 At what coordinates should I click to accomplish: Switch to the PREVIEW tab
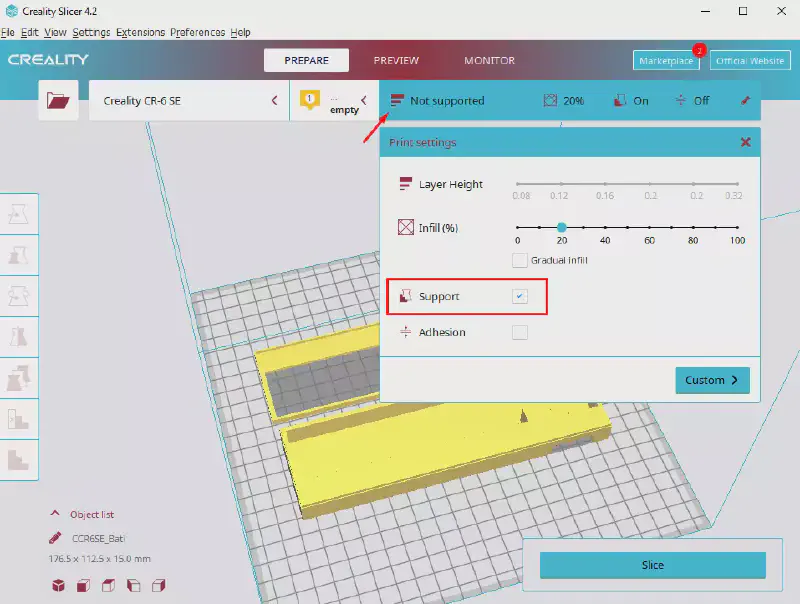point(396,60)
